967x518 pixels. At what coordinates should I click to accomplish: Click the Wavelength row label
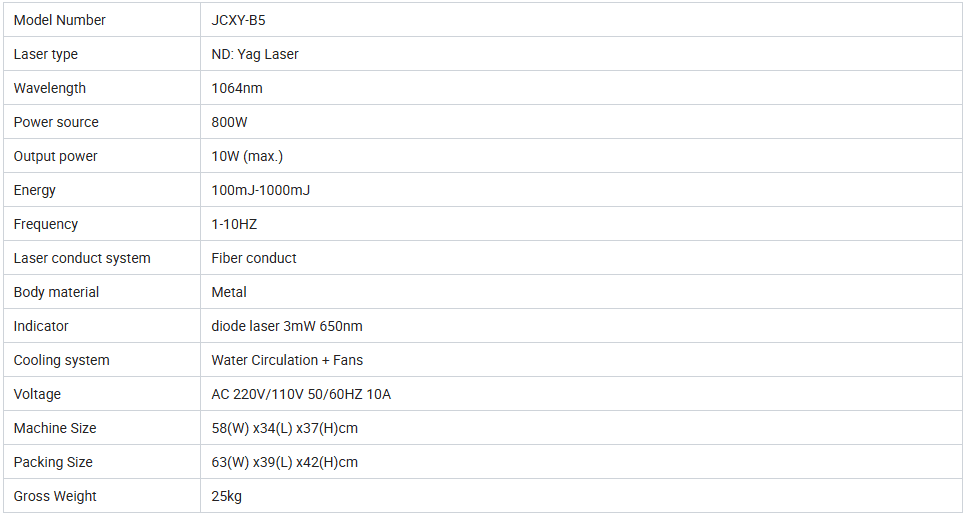click(49, 88)
